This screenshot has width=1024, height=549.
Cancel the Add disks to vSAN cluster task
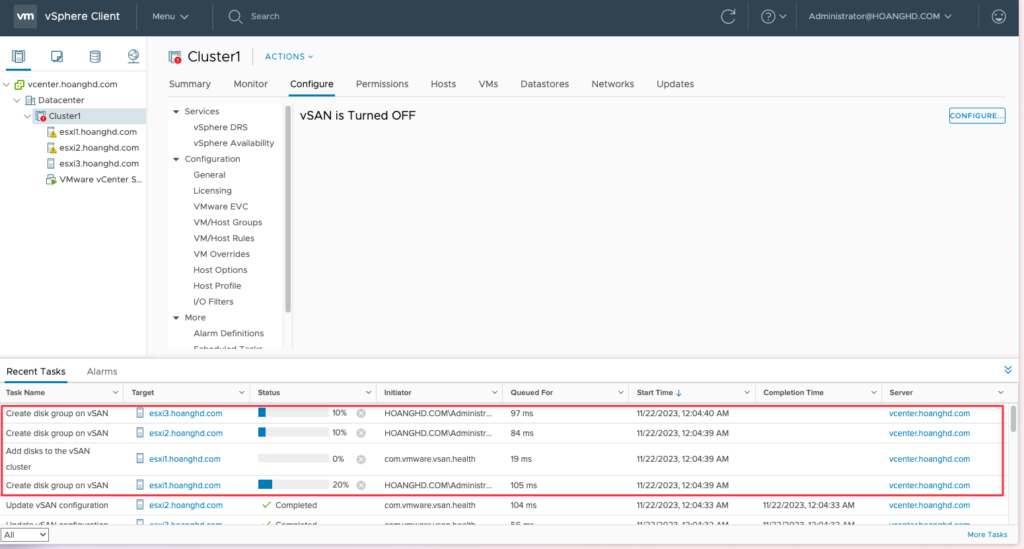[x=361, y=459]
